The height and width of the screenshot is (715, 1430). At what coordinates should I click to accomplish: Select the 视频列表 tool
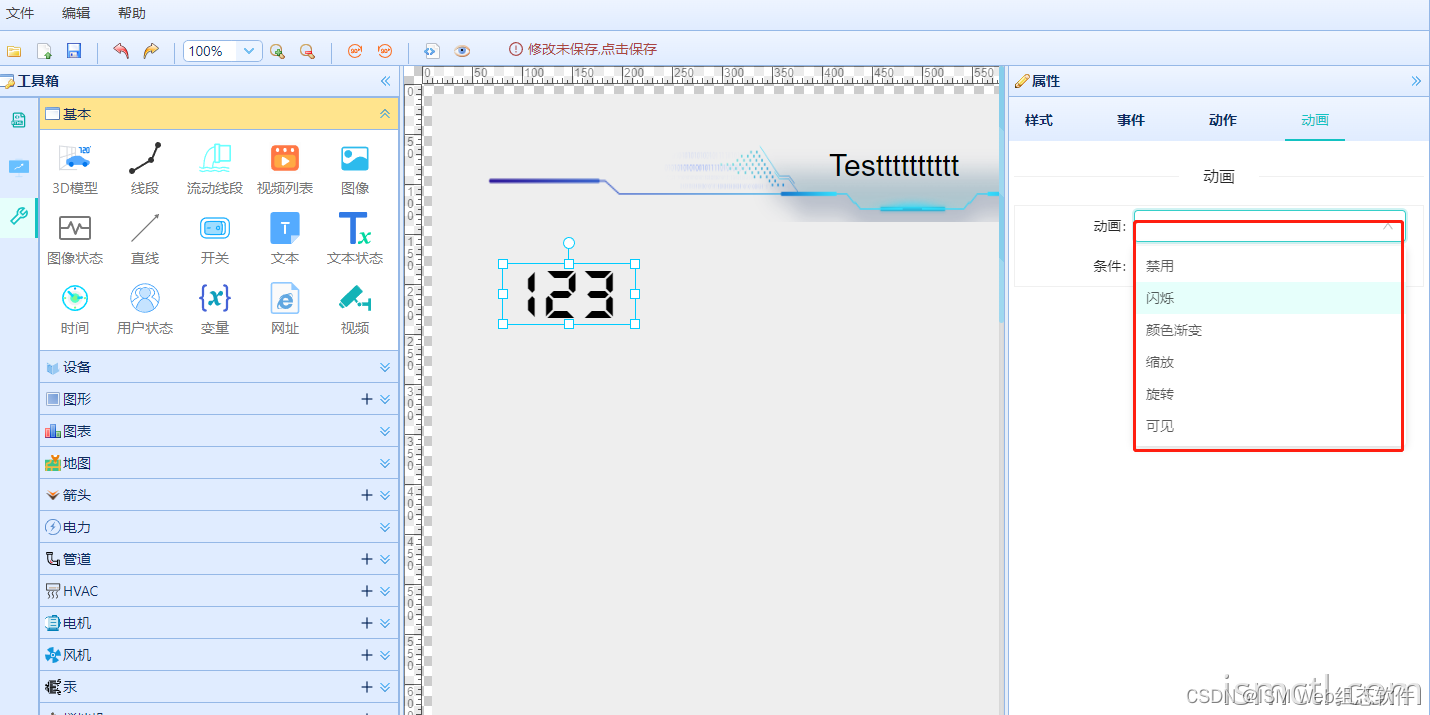285,168
